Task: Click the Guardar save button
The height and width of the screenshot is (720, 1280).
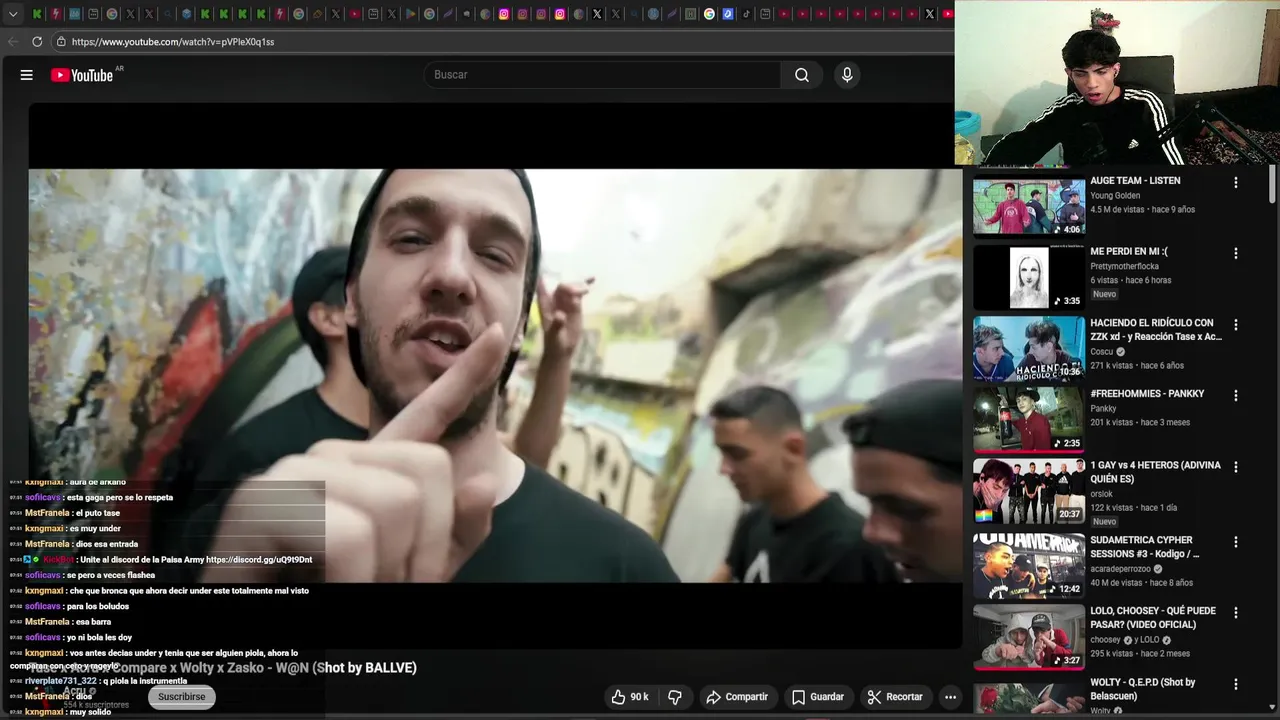Action: click(x=818, y=697)
